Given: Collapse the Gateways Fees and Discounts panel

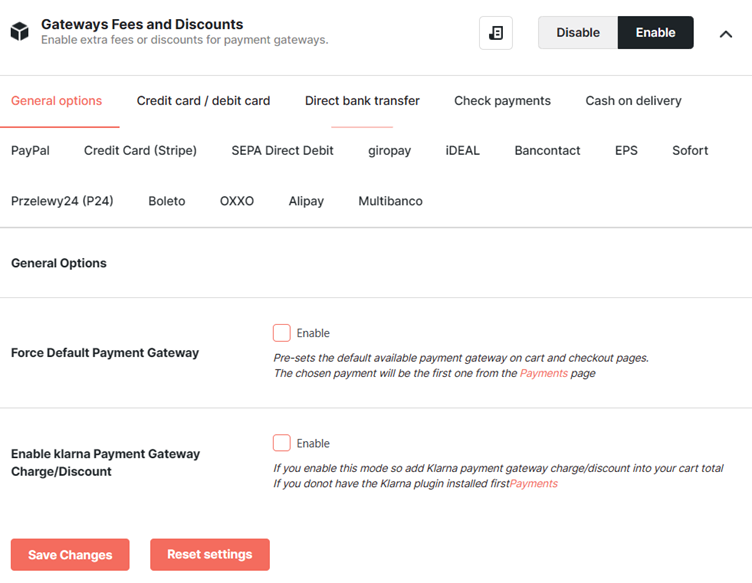Looking at the screenshot, I should tap(726, 34).
